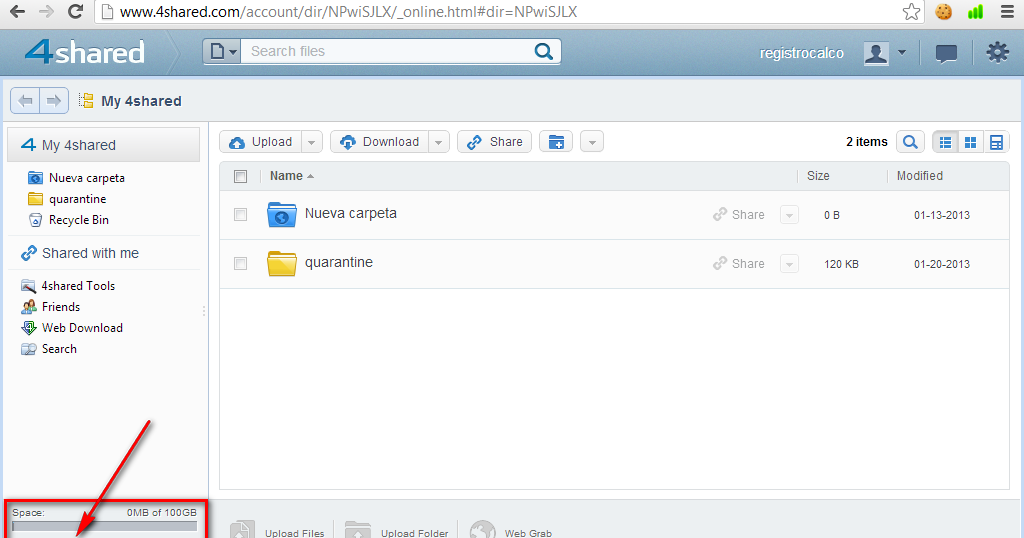Image resolution: width=1024 pixels, height=538 pixels.
Task: Open registrocalco account name link
Action: (x=801, y=54)
